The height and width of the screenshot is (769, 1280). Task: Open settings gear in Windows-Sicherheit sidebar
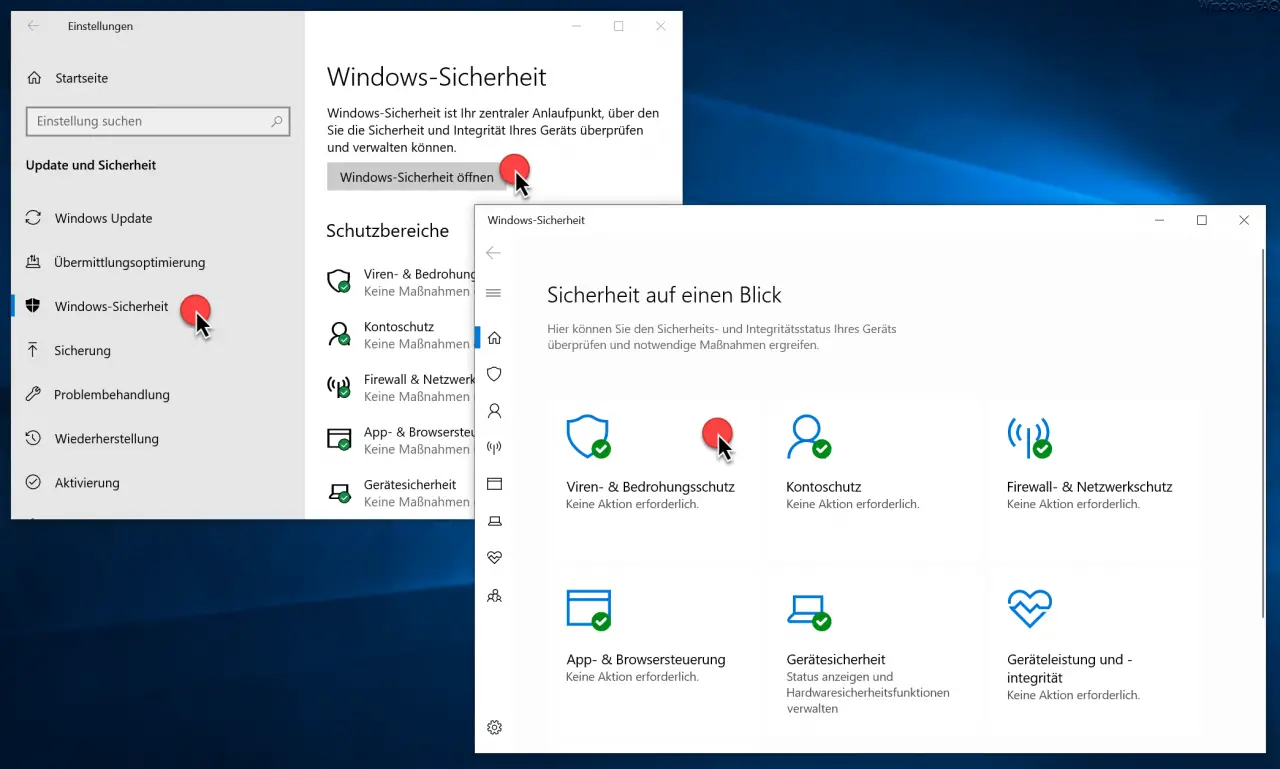coord(493,727)
